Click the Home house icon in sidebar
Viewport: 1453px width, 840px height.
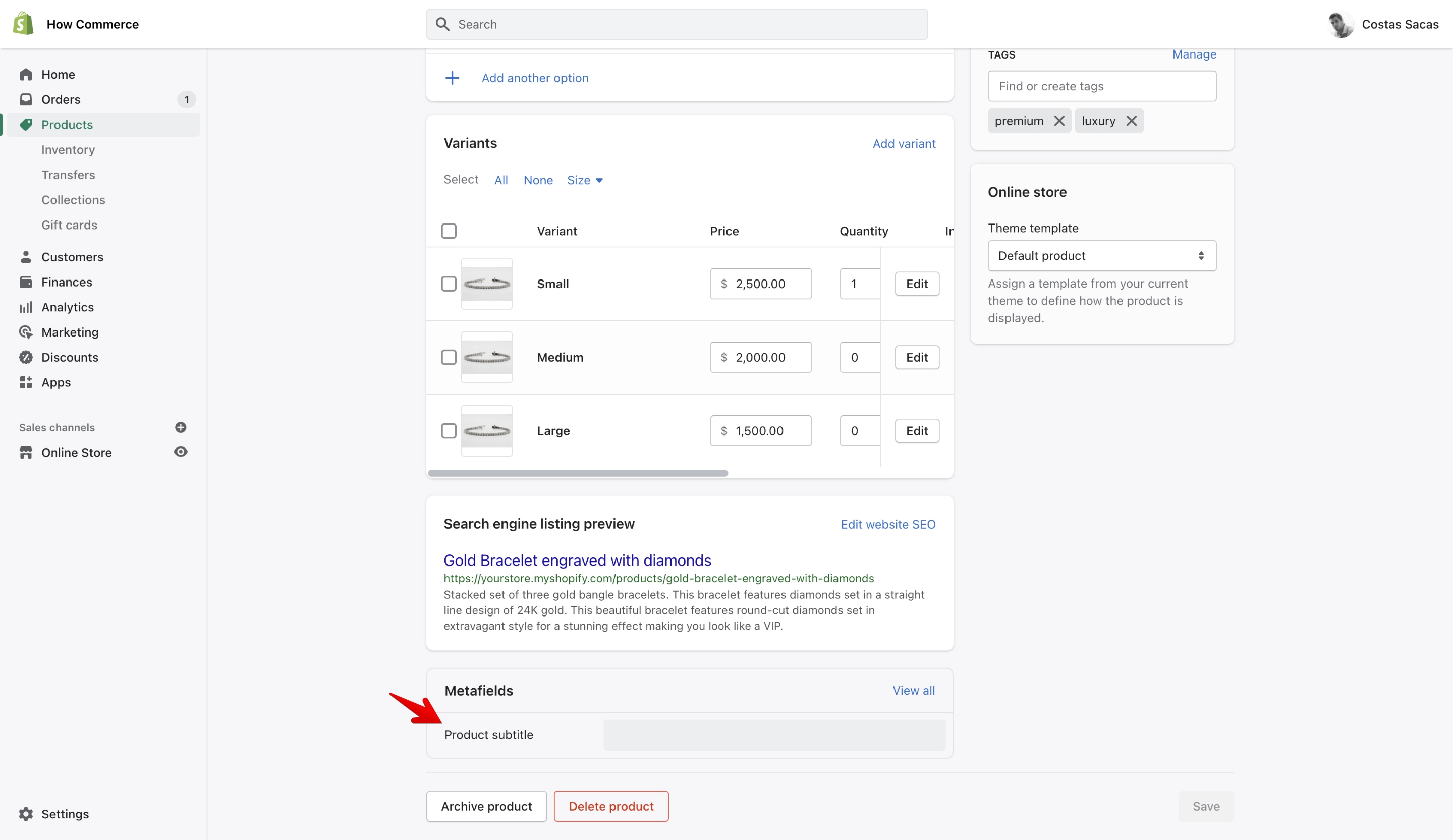coord(26,74)
